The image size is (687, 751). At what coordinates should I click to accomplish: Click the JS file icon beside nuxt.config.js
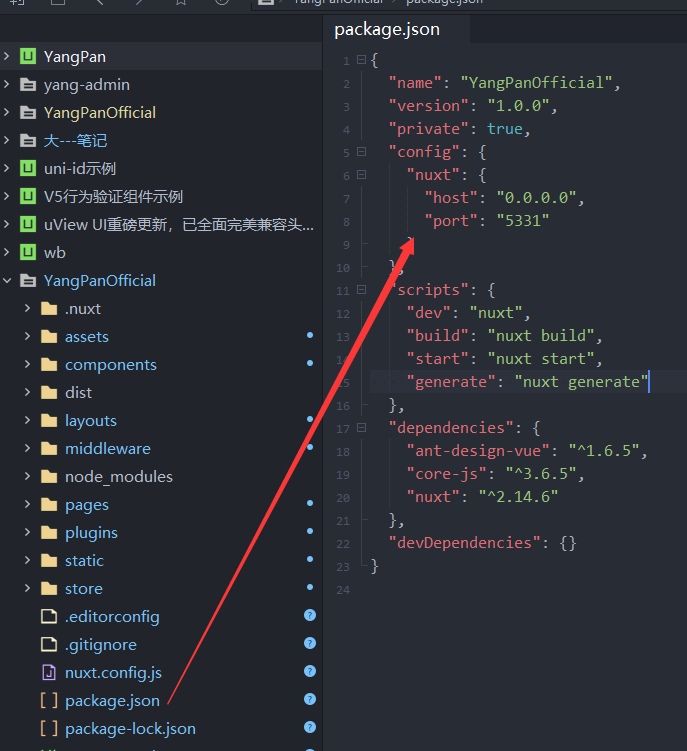tap(49, 673)
